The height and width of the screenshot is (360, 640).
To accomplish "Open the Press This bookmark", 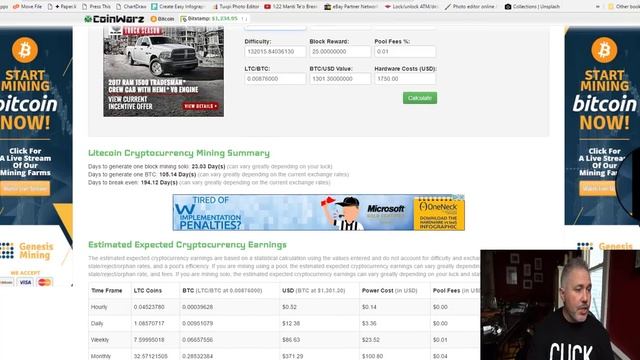I will pos(96,7).
